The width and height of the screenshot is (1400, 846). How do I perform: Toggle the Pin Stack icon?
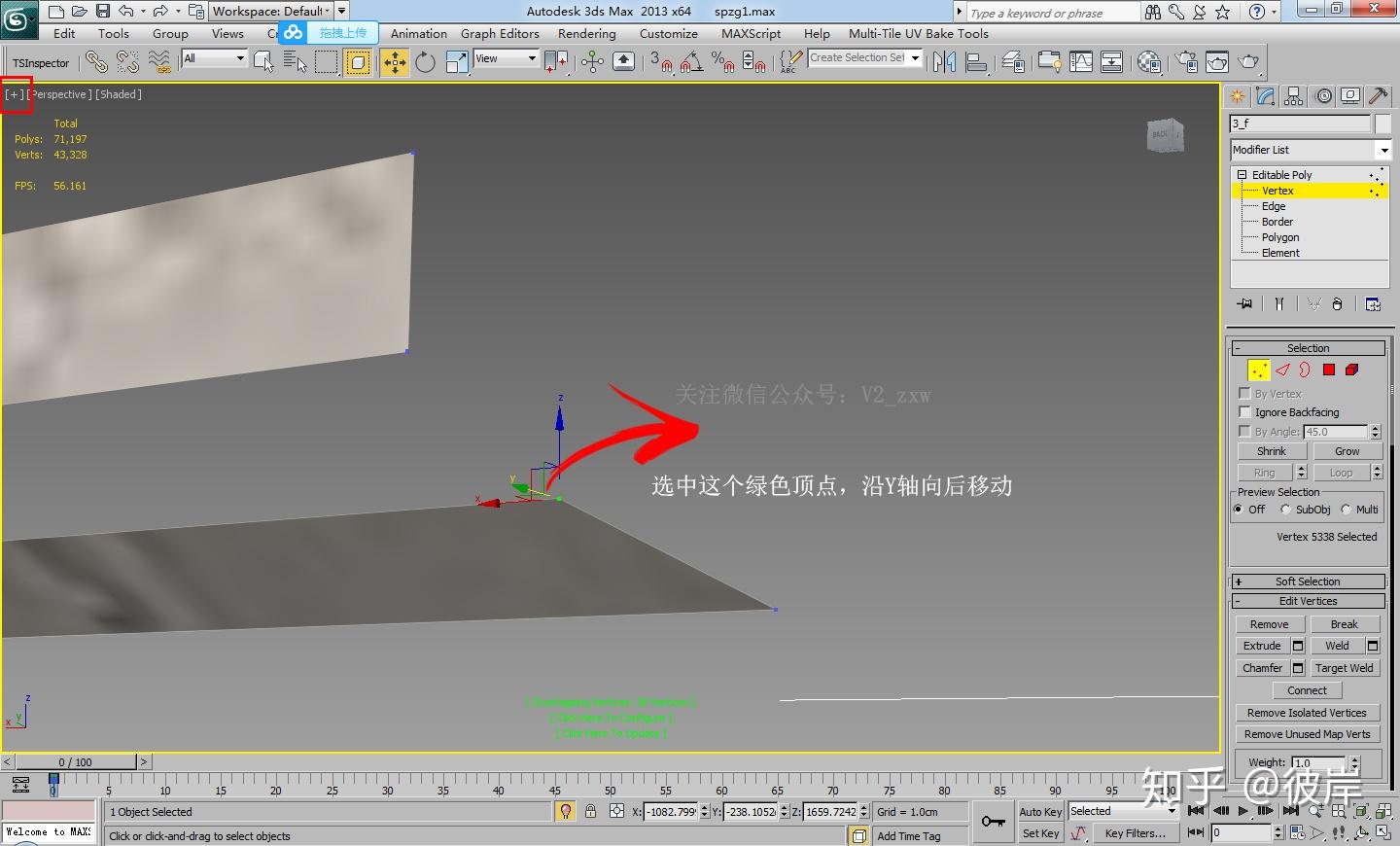tap(1244, 304)
